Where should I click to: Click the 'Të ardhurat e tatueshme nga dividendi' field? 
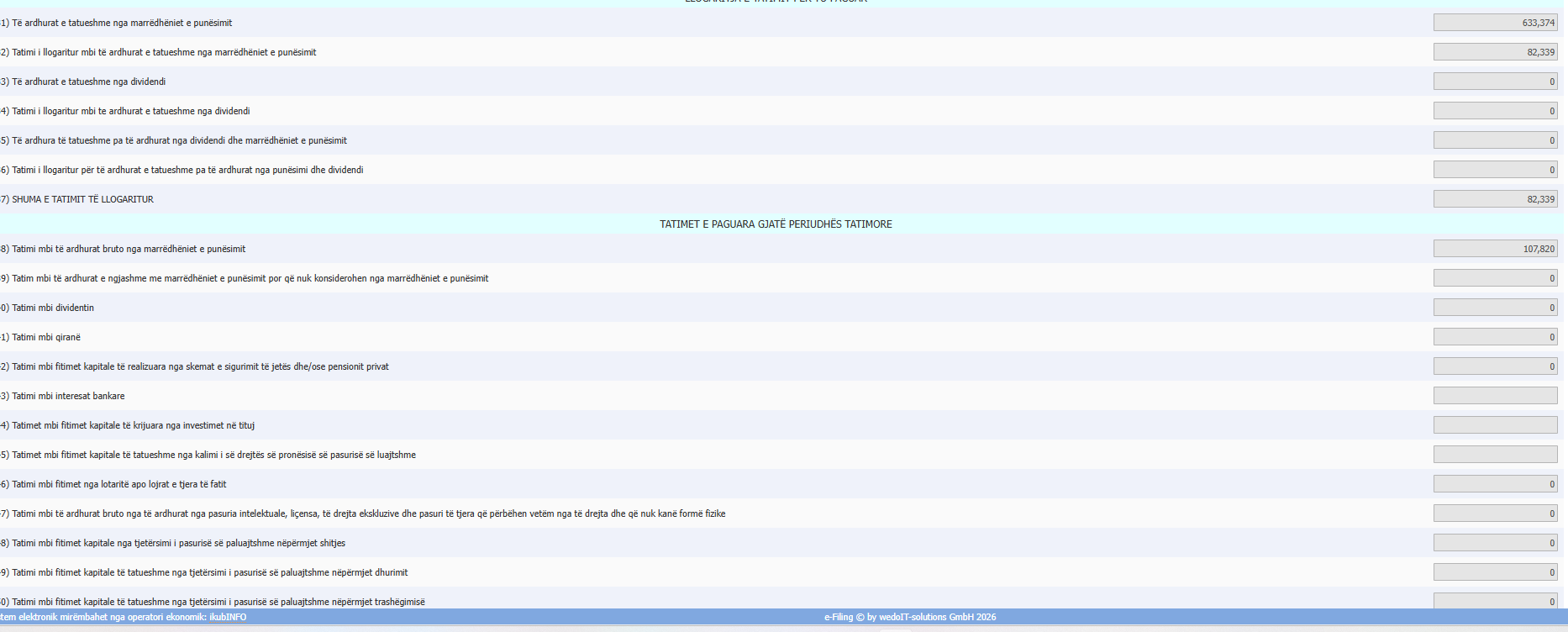point(1495,82)
